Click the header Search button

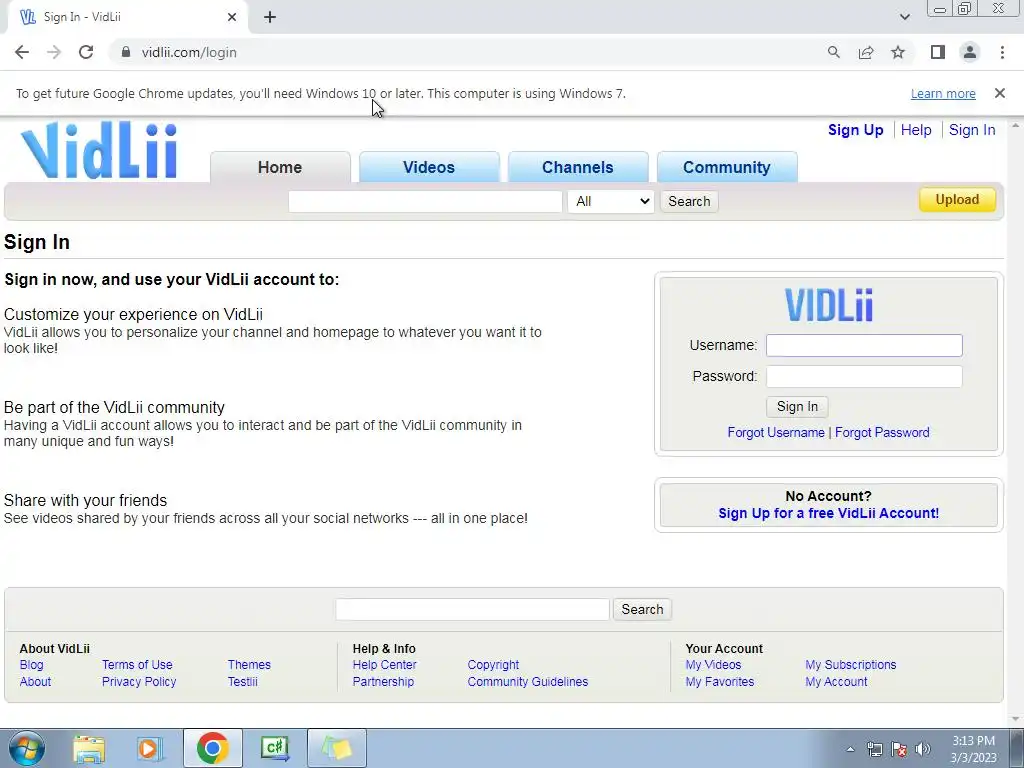click(x=689, y=201)
